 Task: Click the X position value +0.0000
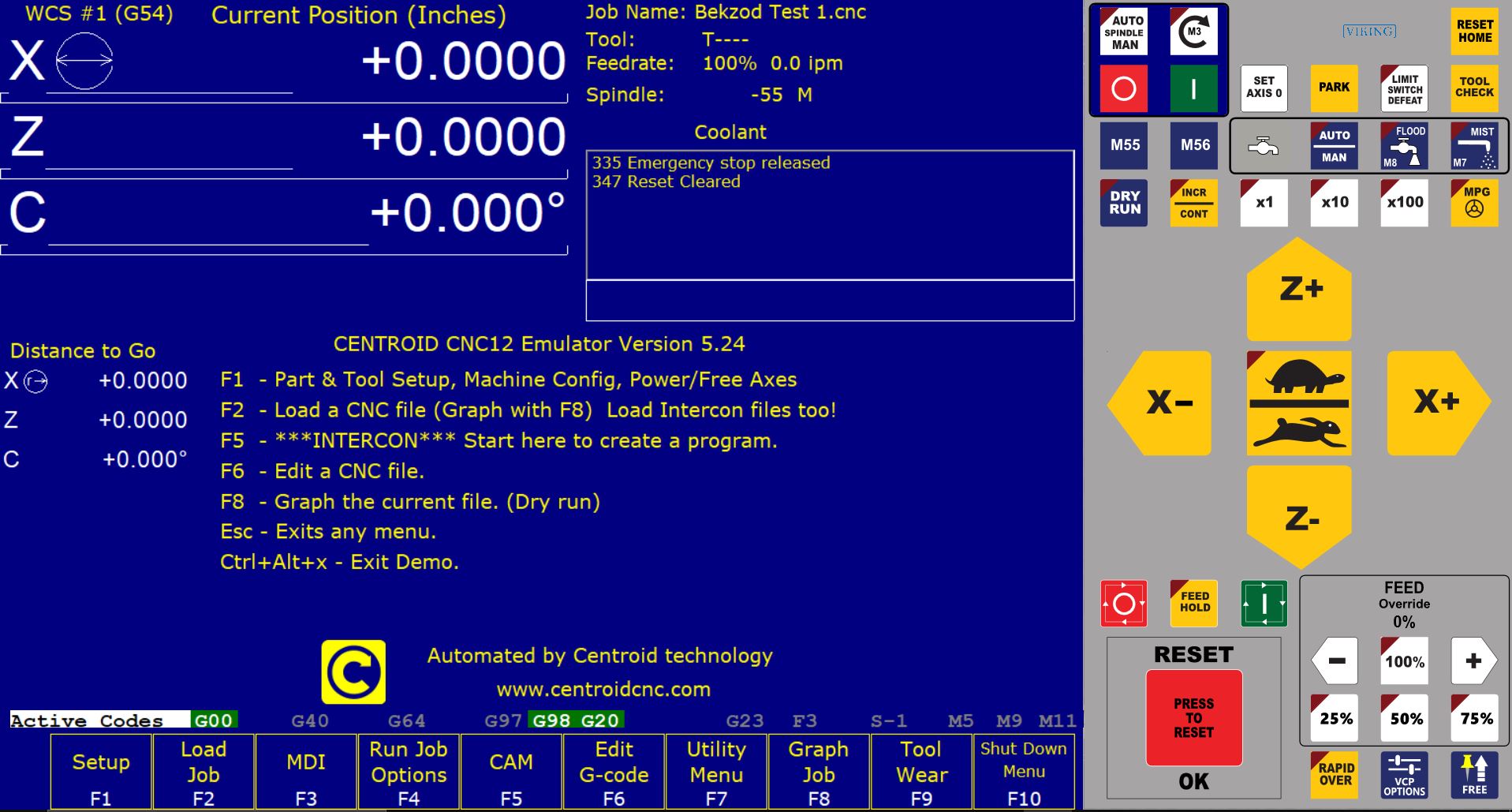(x=464, y=62)
